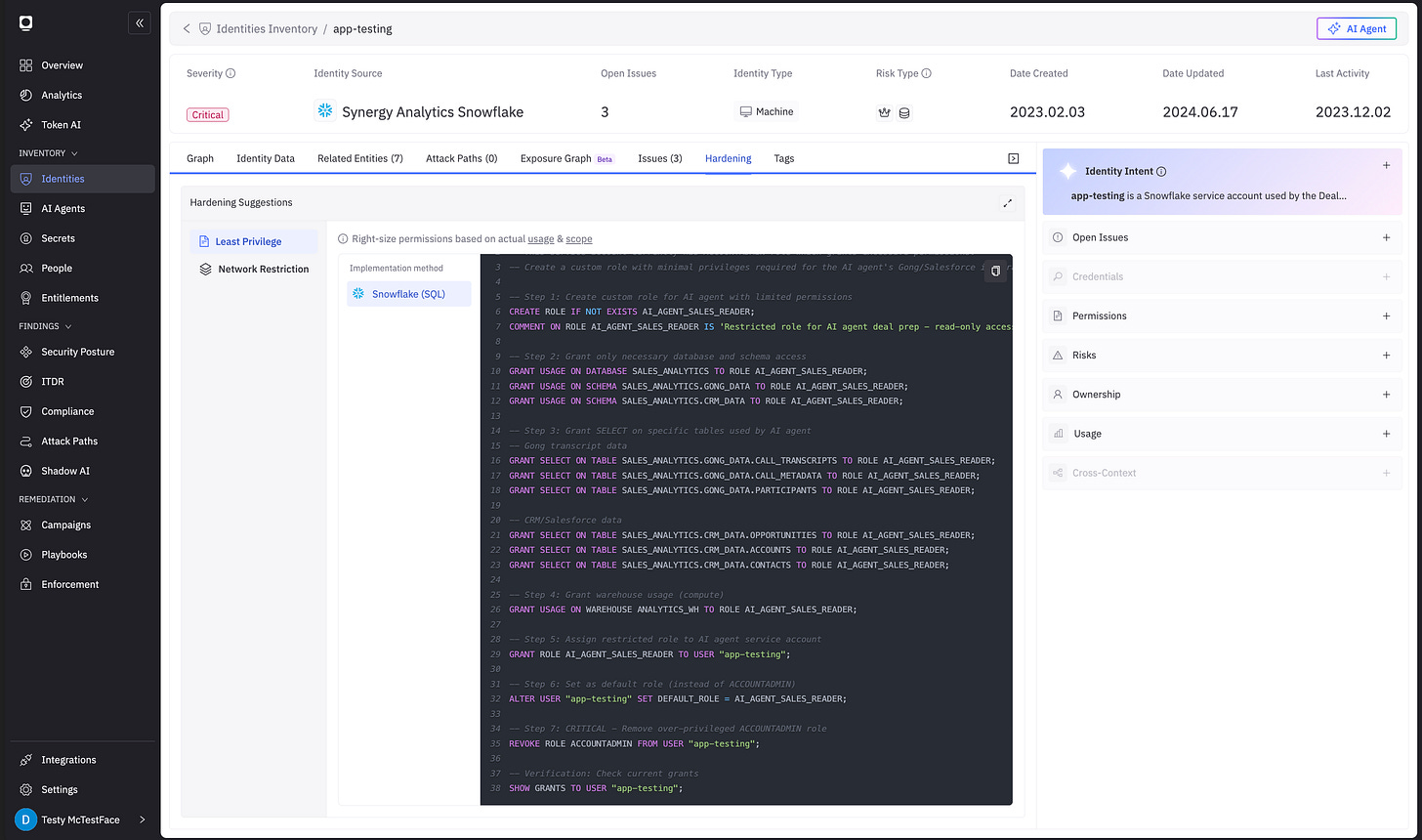1422x840 pixels.
Task: Switch to the Graph tab
Action: (x=200, y=158)
